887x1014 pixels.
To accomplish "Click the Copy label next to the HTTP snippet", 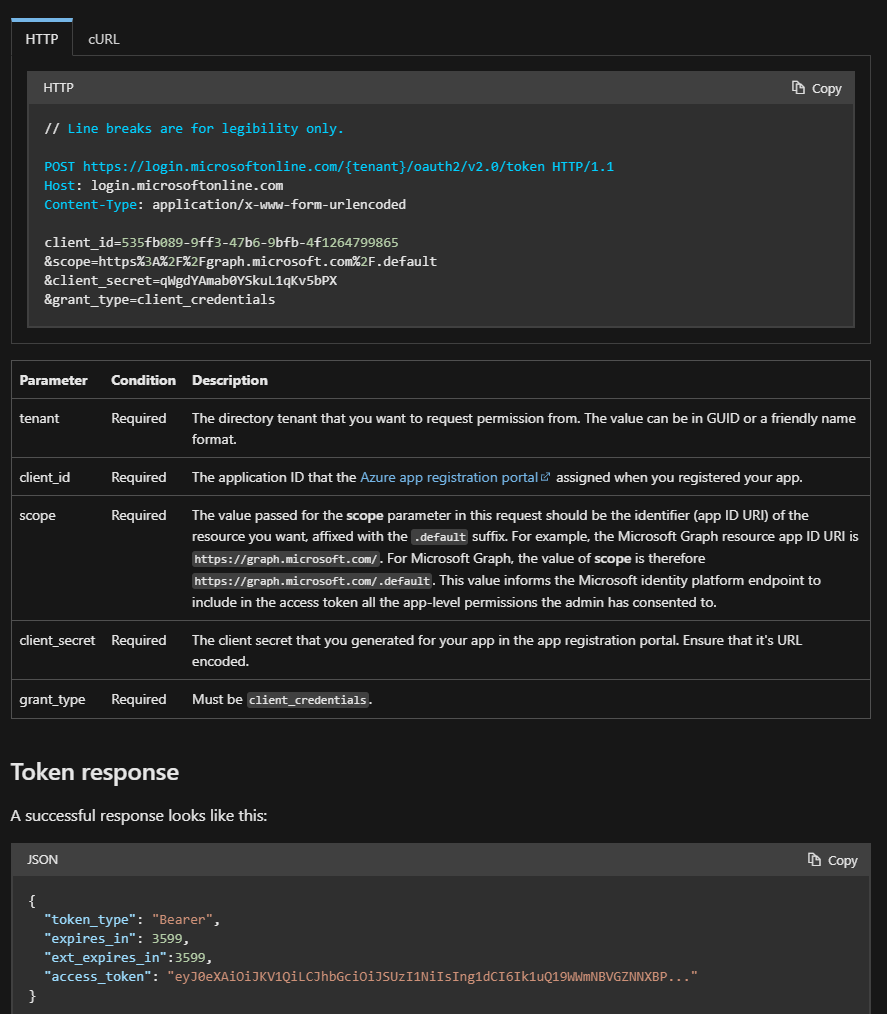I will point(827,88).
